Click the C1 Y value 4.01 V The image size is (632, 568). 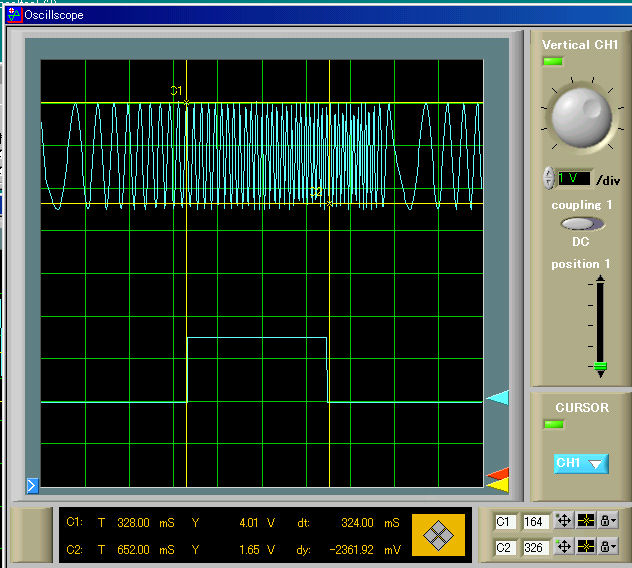pyautogui.click(x=257, y=522)
